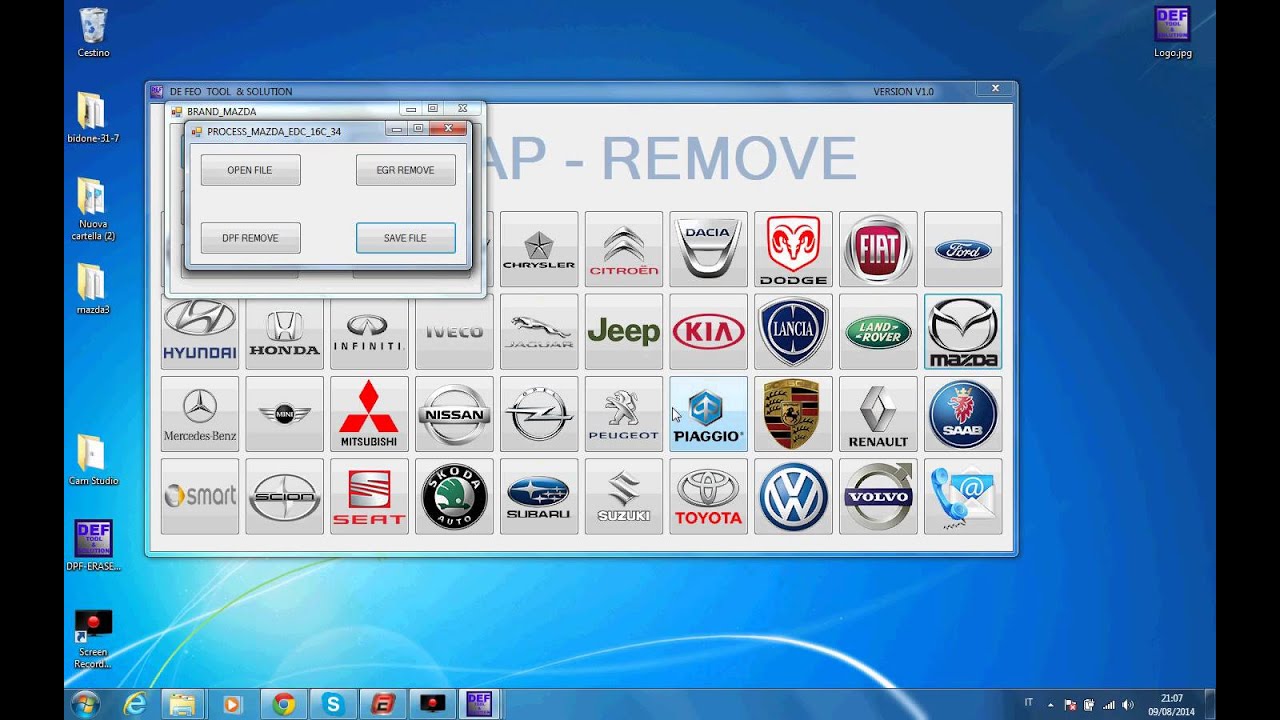This screenshot has height=720, width=1280.
Task: Select the Skoda Auto logo
Action: tap(454, 496)
